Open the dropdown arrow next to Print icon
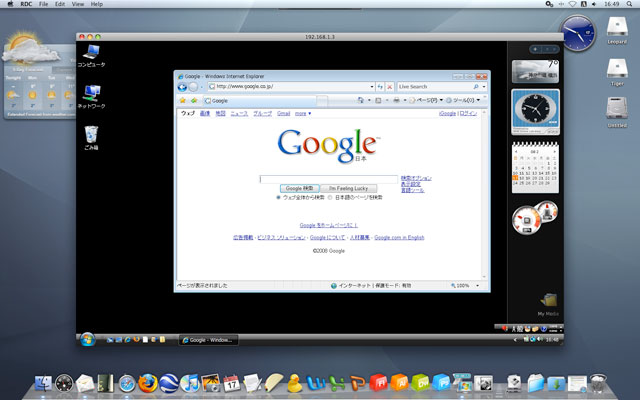This screenshot has height=400, width=640. [405, 100]
